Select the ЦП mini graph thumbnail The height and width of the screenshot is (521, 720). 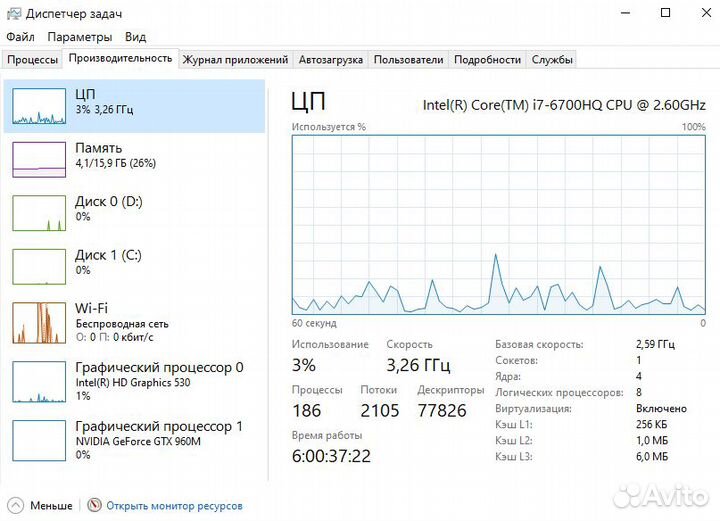coord(39,106)
